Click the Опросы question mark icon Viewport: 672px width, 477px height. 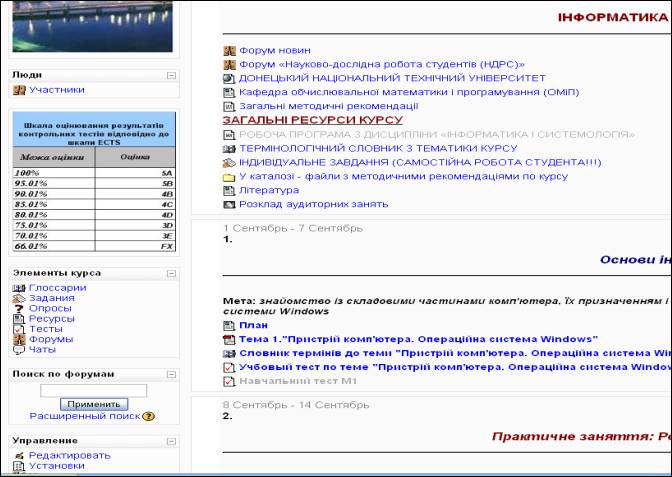(19, 309)
